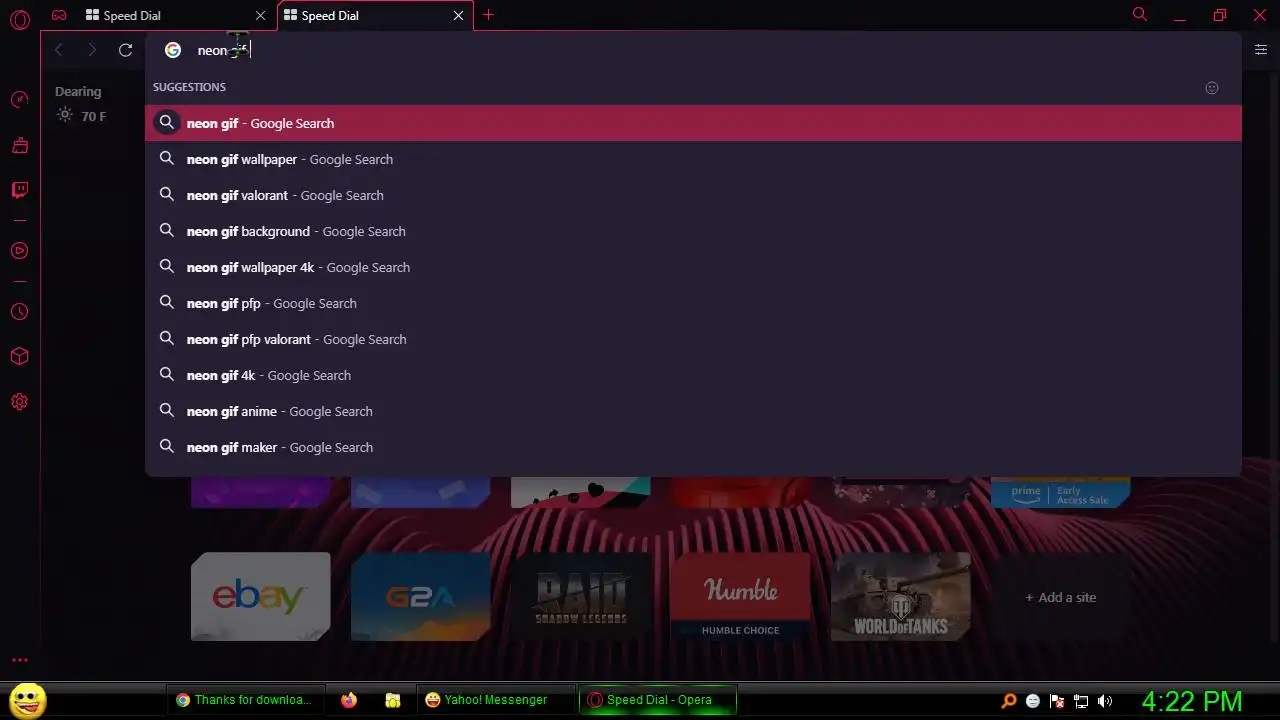Select 'neon gif maker' suggestion
The image size is (1280, 720).
pyautogui.click(x=693, y=447)
